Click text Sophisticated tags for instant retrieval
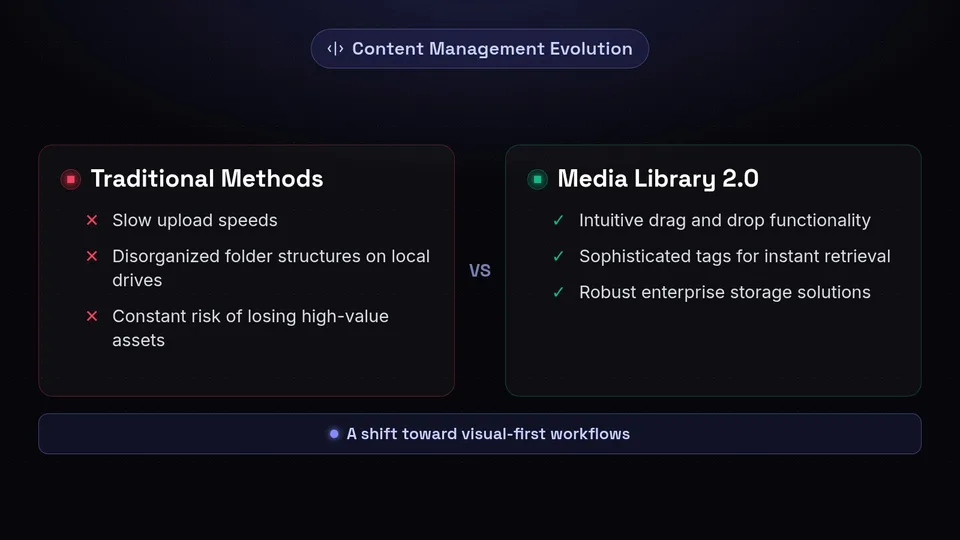This screenshot has width=960, height=540. tap(735, 257)
